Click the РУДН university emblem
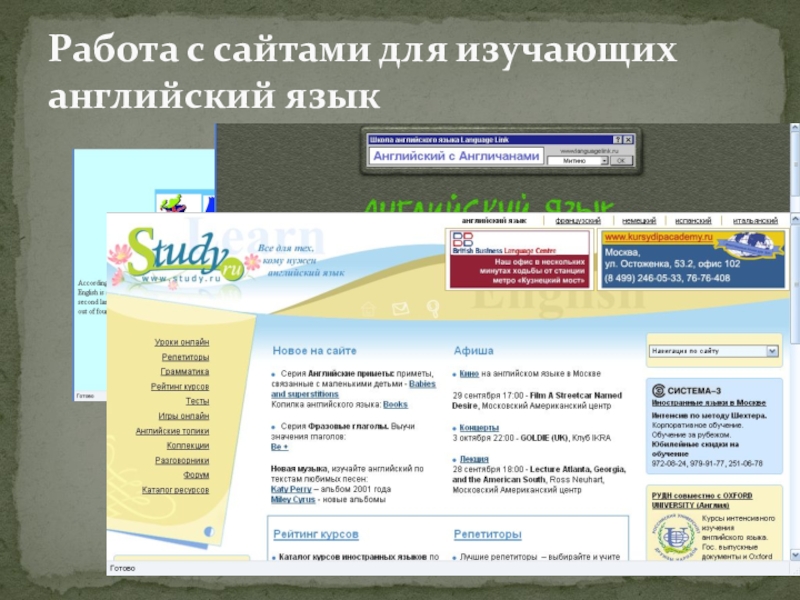The width and height of the screenshot is (800, 600). [673, 536]
